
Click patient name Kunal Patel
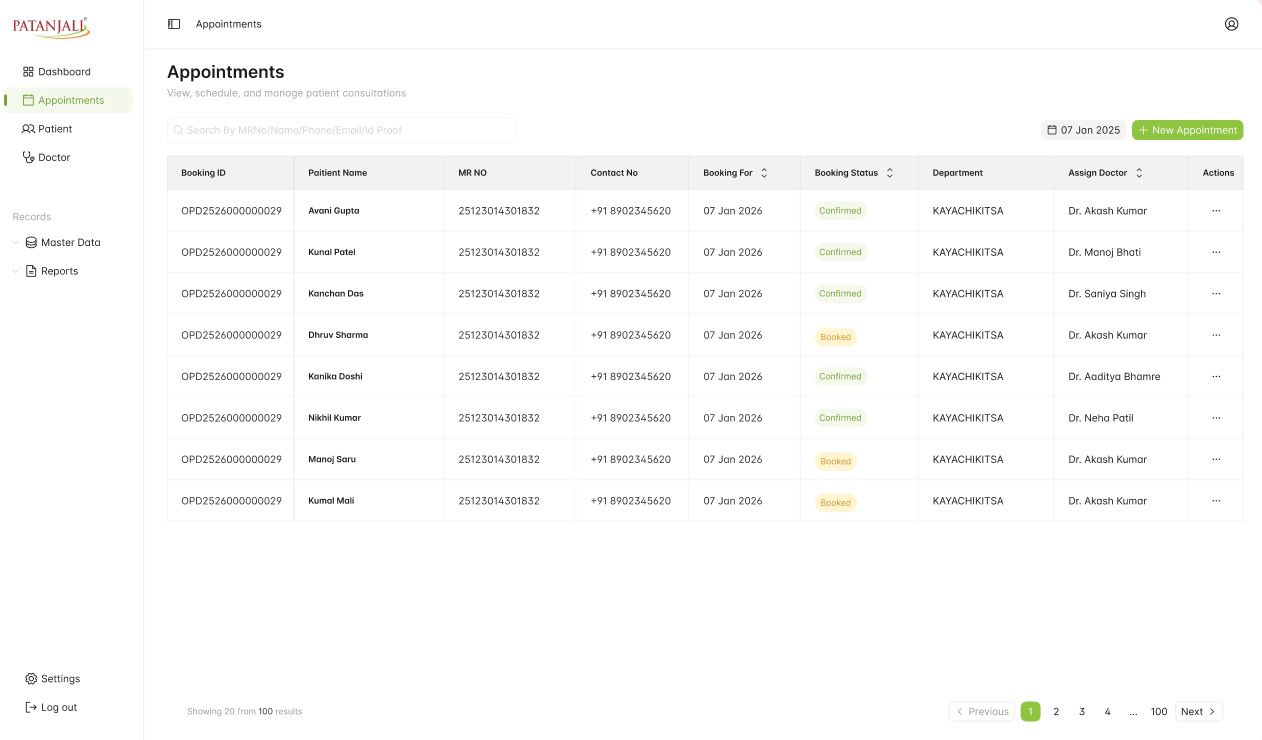pos(332,252)
